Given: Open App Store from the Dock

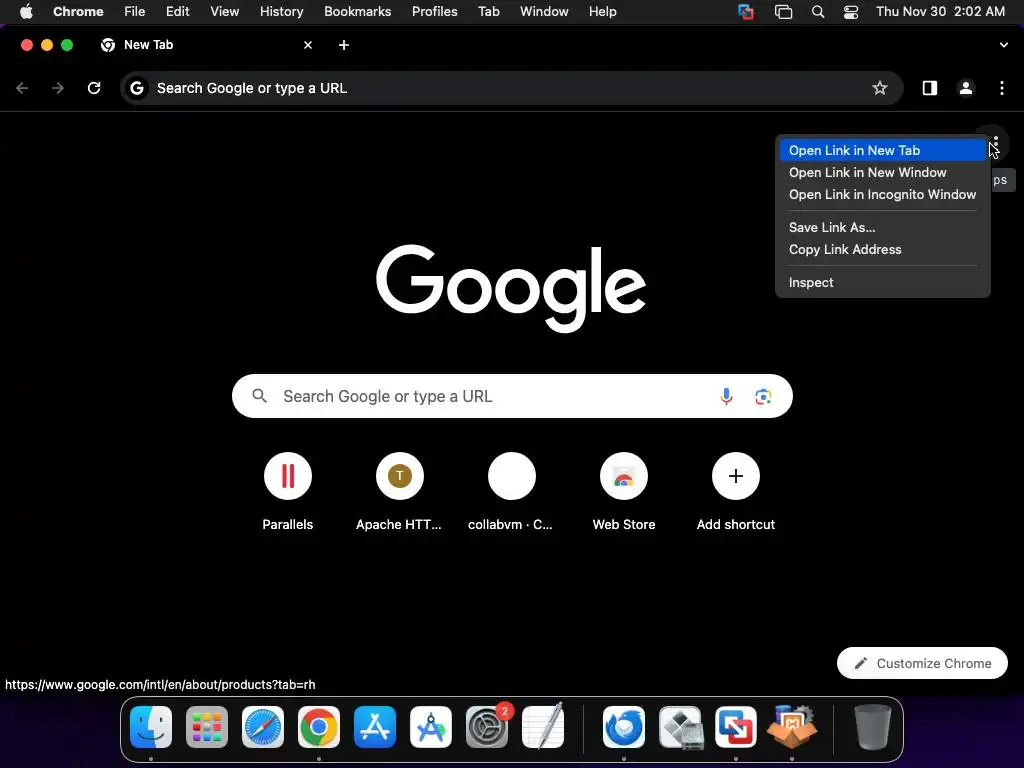Looking at the screenshot, I should (375, 727).
